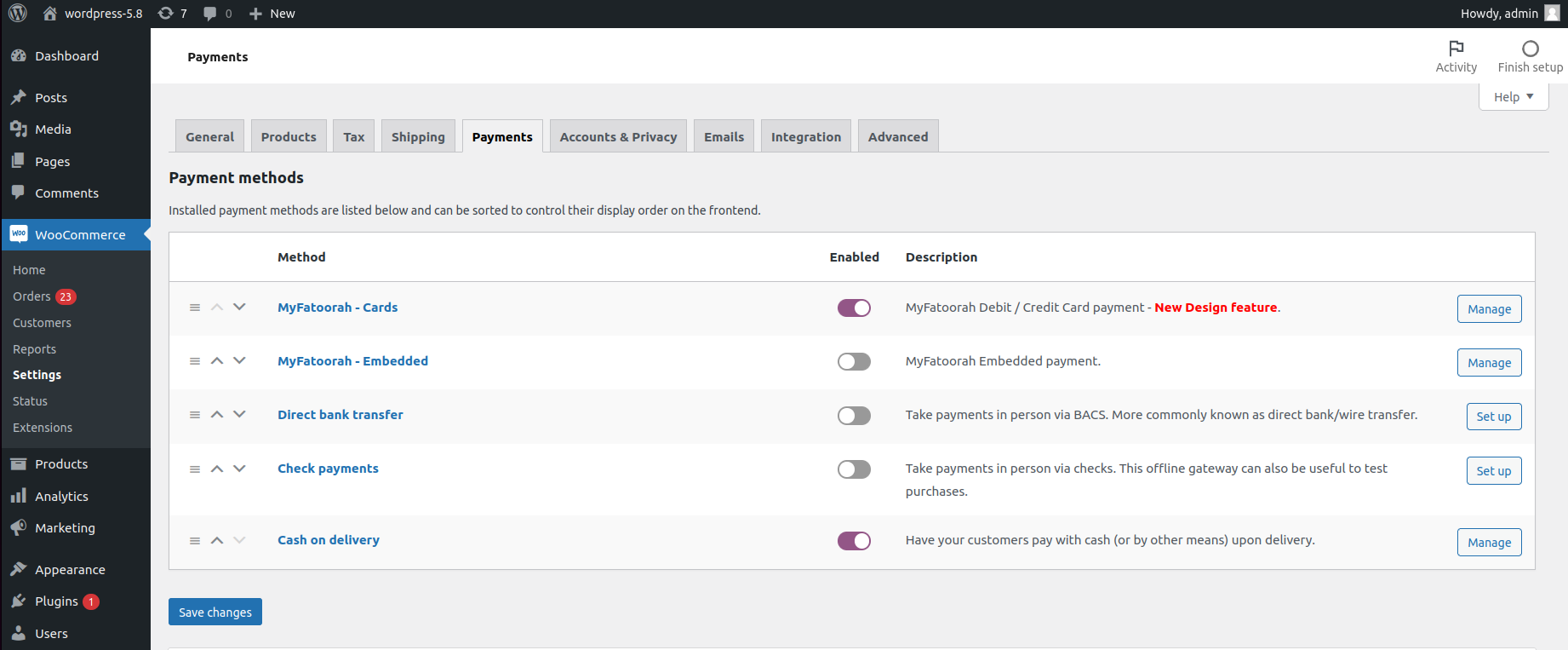
Task: Click the Plugins plug icon
Action: pyautogui.click(x=19, y=601)
